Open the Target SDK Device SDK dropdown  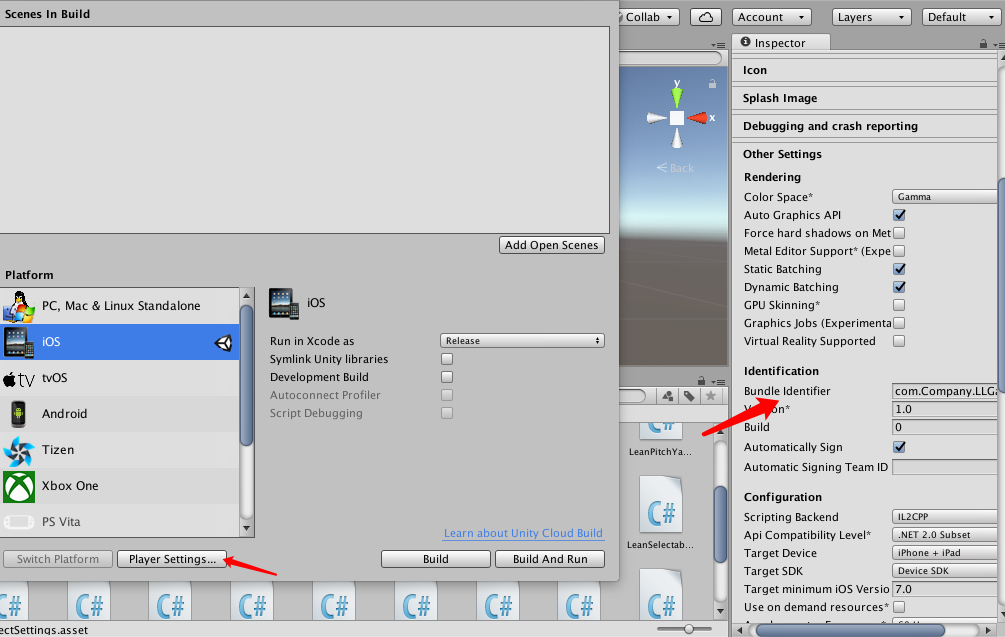pyautogui.click(x=945, y=571)
